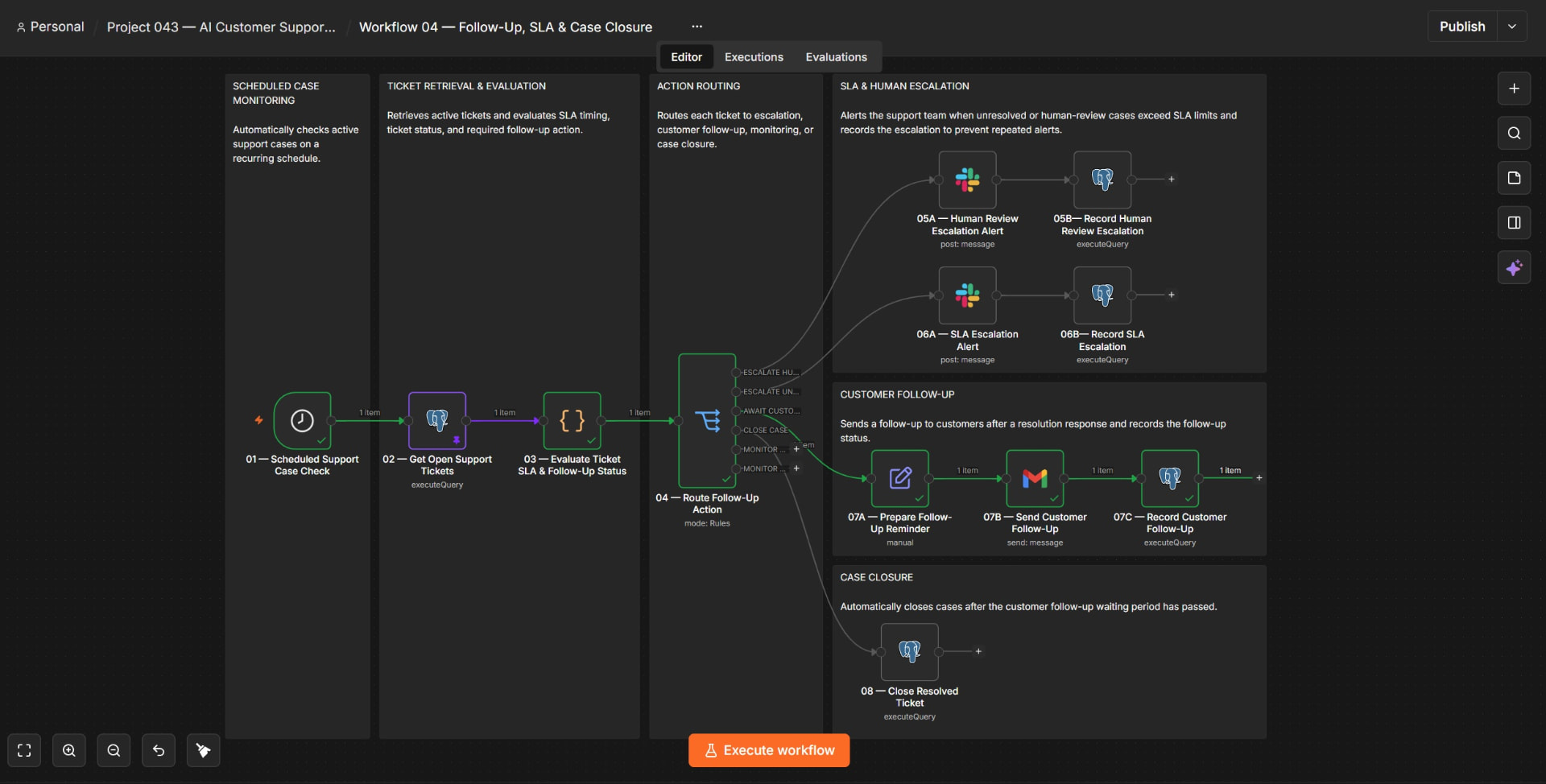Publish the workflow
The width and height of the screenshot is (1546, 784).
pyautogui.click(x=1462, y=27)
